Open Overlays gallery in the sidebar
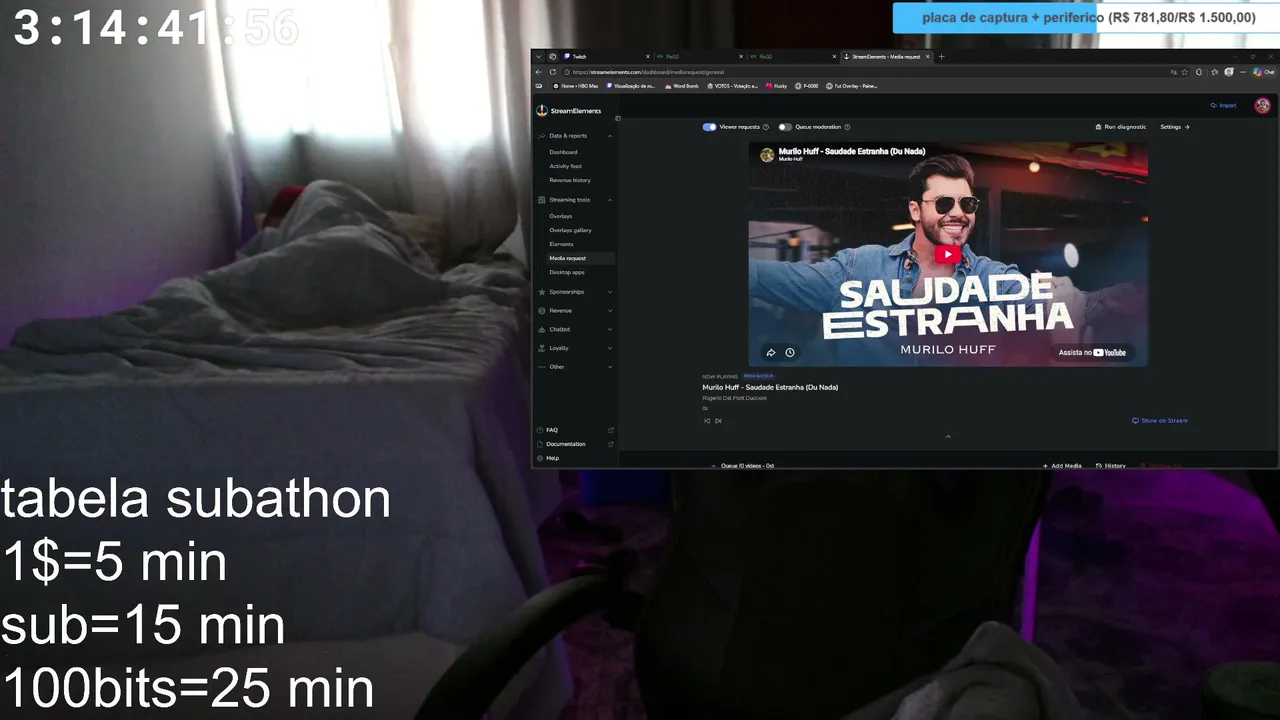Screen dimensions: 1280x720 pos(570,230)
